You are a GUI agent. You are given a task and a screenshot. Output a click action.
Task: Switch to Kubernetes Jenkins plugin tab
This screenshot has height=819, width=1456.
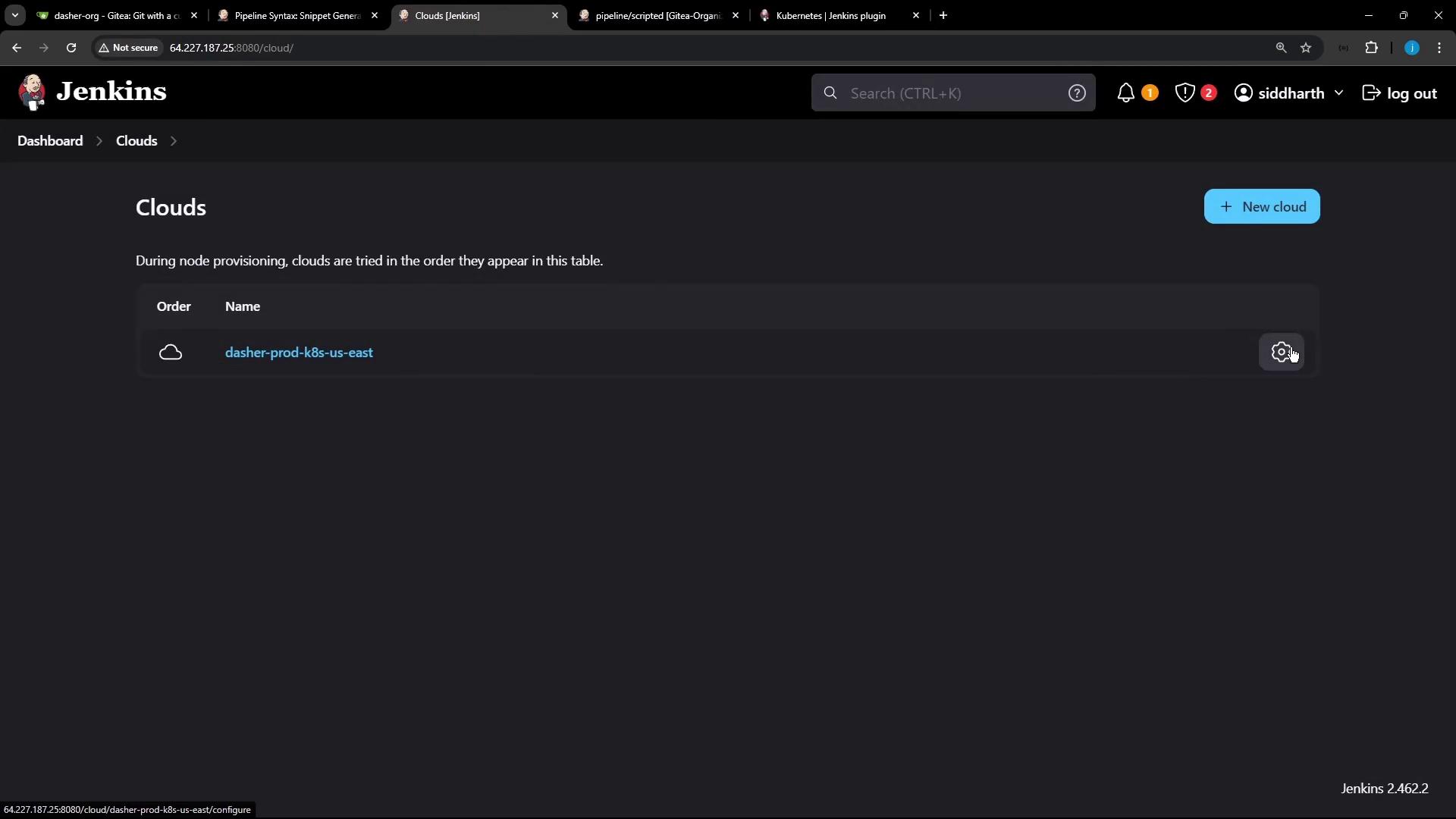830,15
